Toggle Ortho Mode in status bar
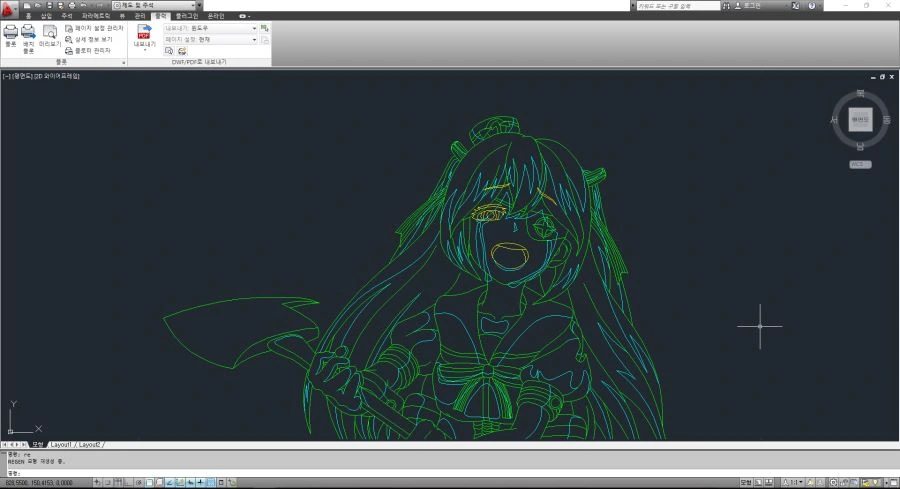 click(127, 483)
